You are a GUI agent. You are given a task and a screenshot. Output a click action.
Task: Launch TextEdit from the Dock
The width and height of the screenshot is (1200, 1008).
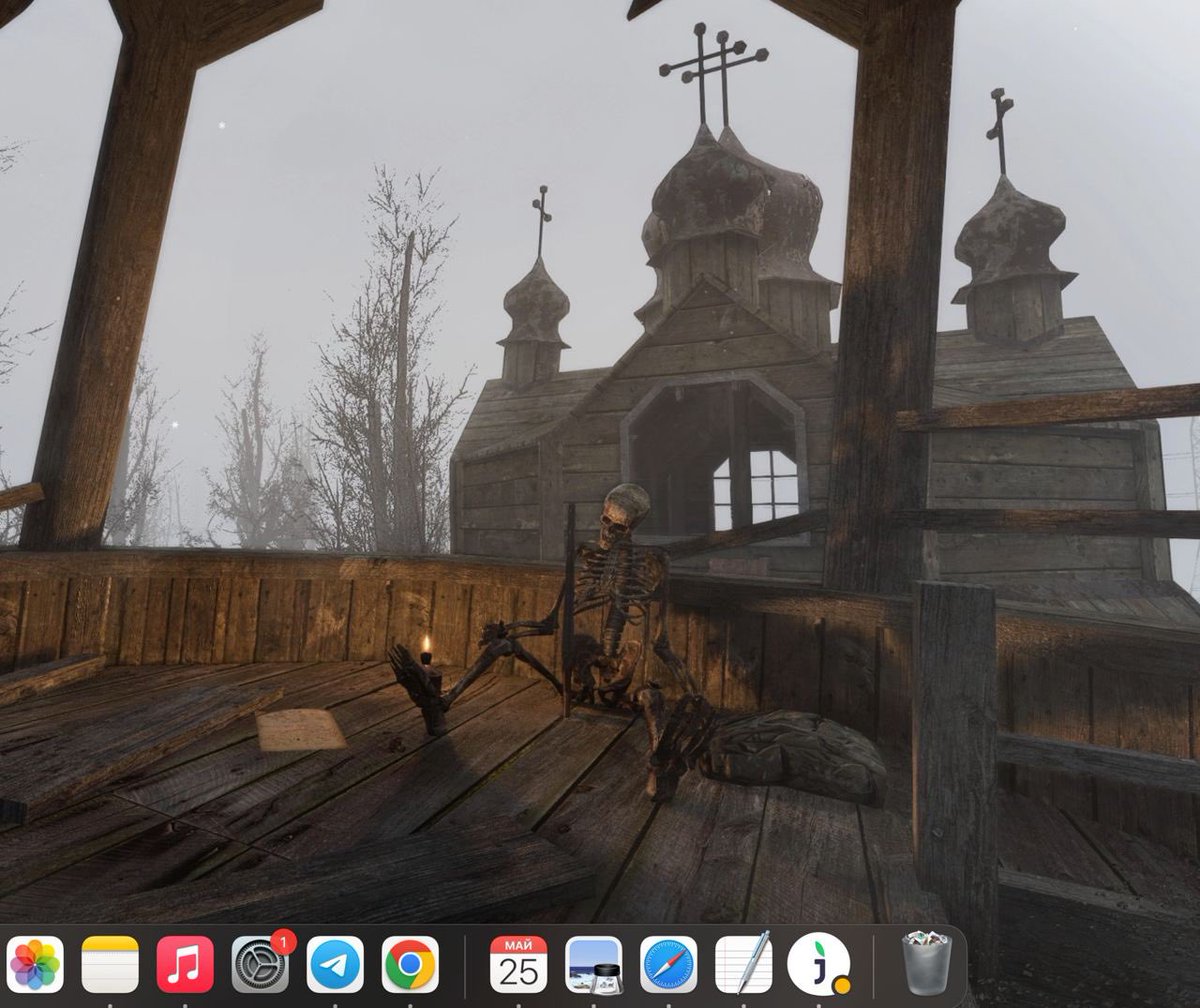pos(743,964)
